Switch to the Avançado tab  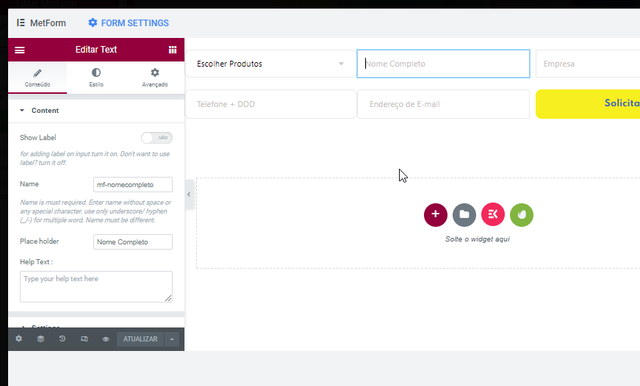(155, 78)
